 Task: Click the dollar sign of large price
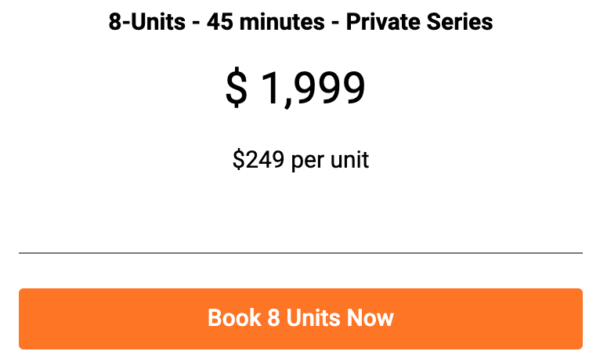(236, 88)
